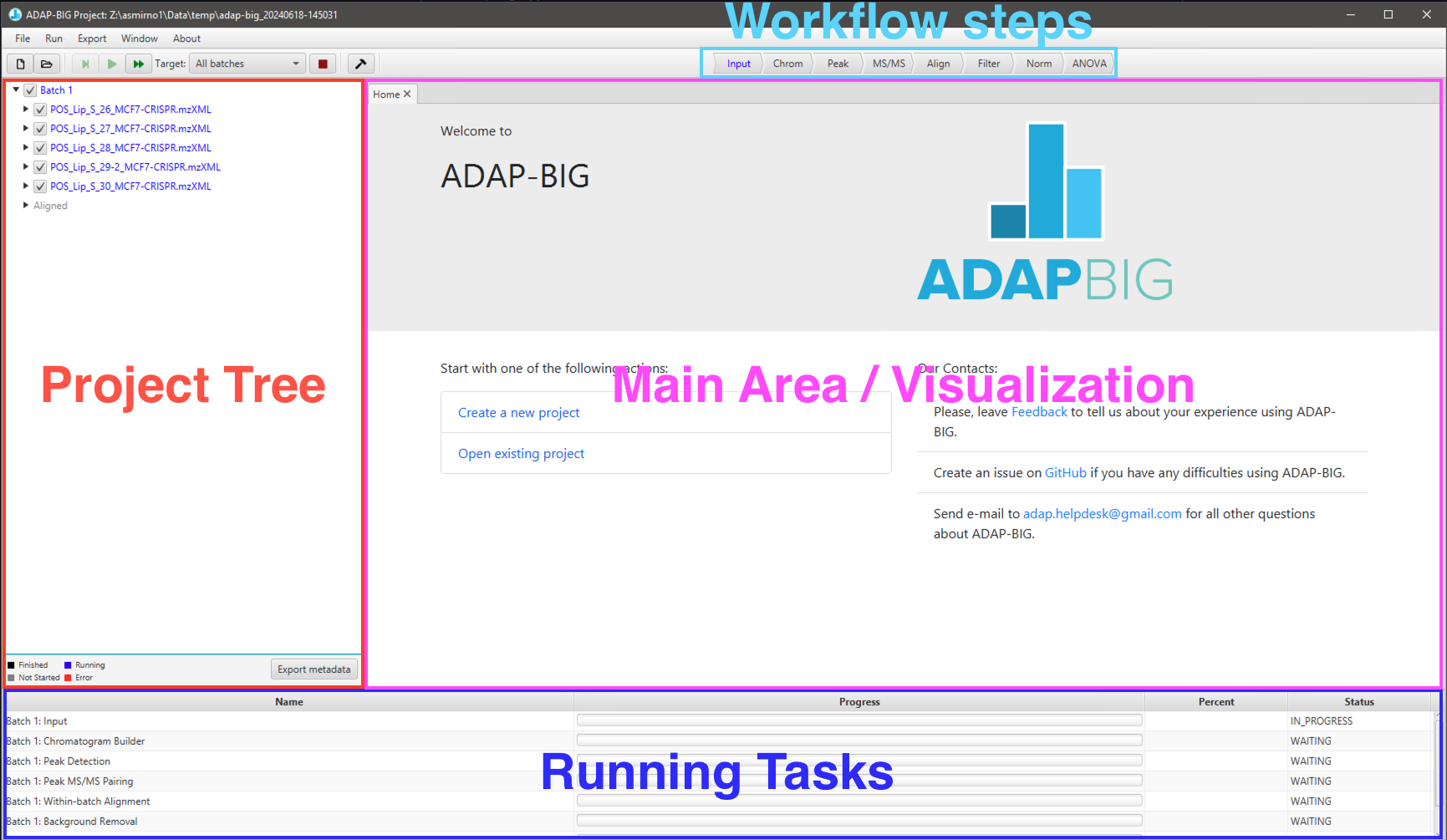This screenshot has width=1447, height=840.
Task: Click the red Stop button icon
Action: [323, 64]
